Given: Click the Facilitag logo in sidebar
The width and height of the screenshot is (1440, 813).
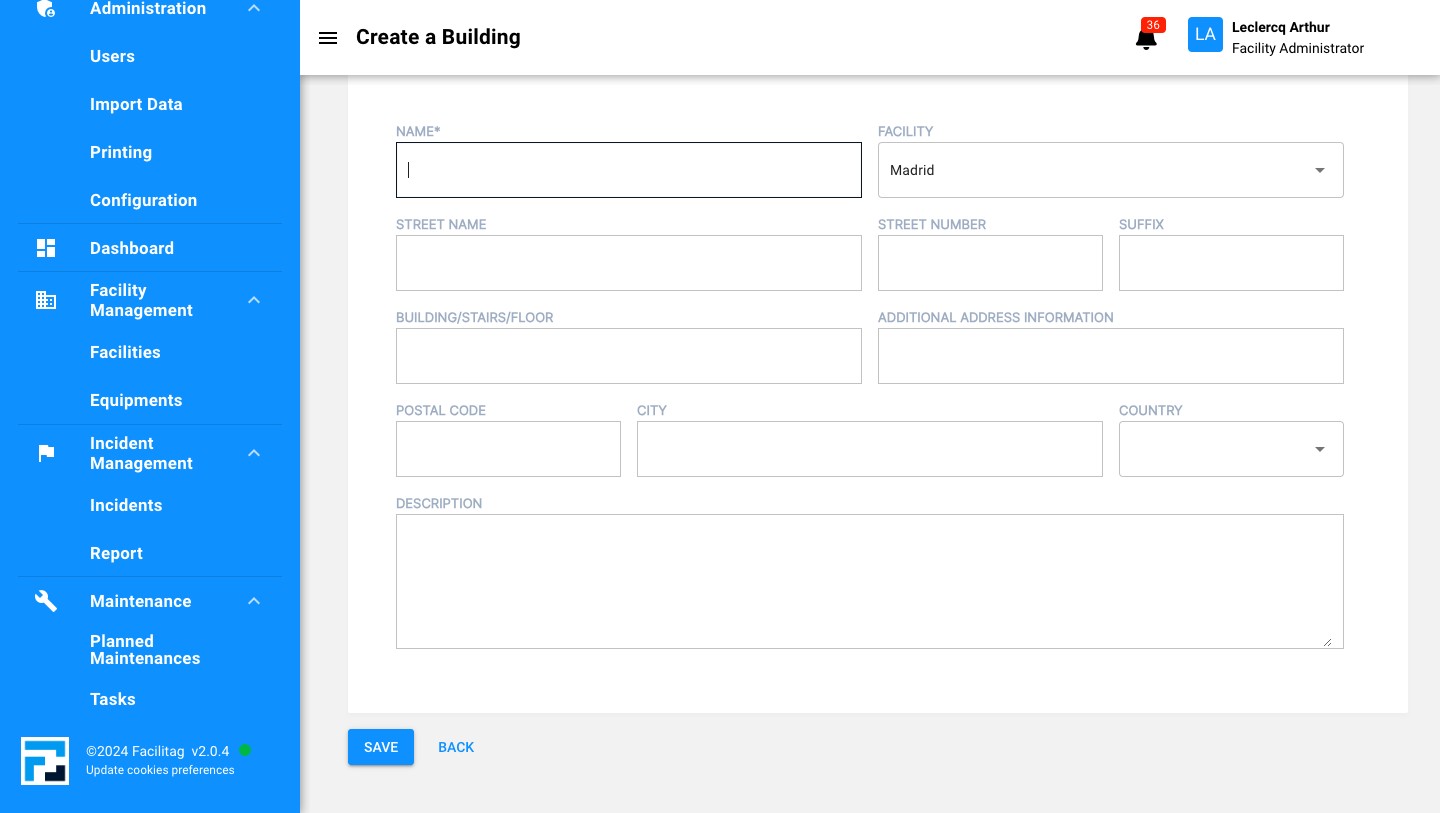Looking at the screenshot, I should (x=45, y=761).
